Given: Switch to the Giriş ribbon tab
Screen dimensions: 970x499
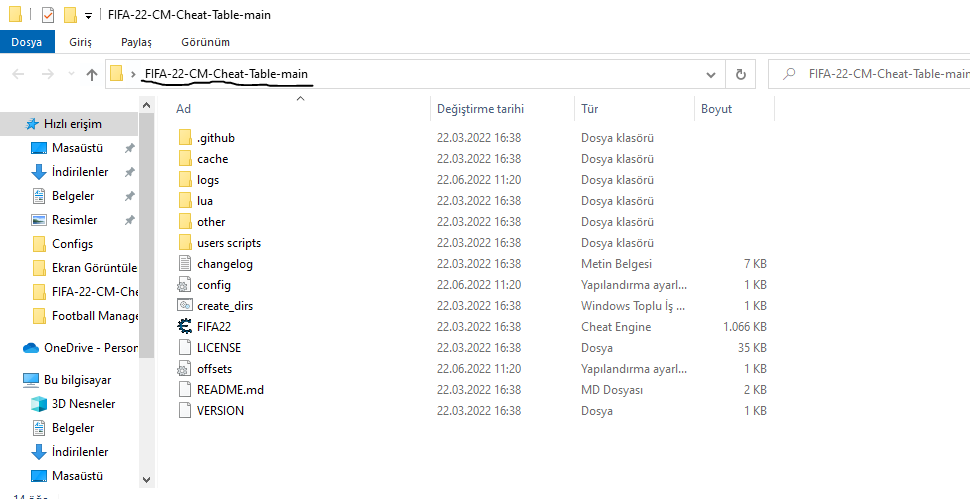Looking at the screenshot, I should point(80,42).
